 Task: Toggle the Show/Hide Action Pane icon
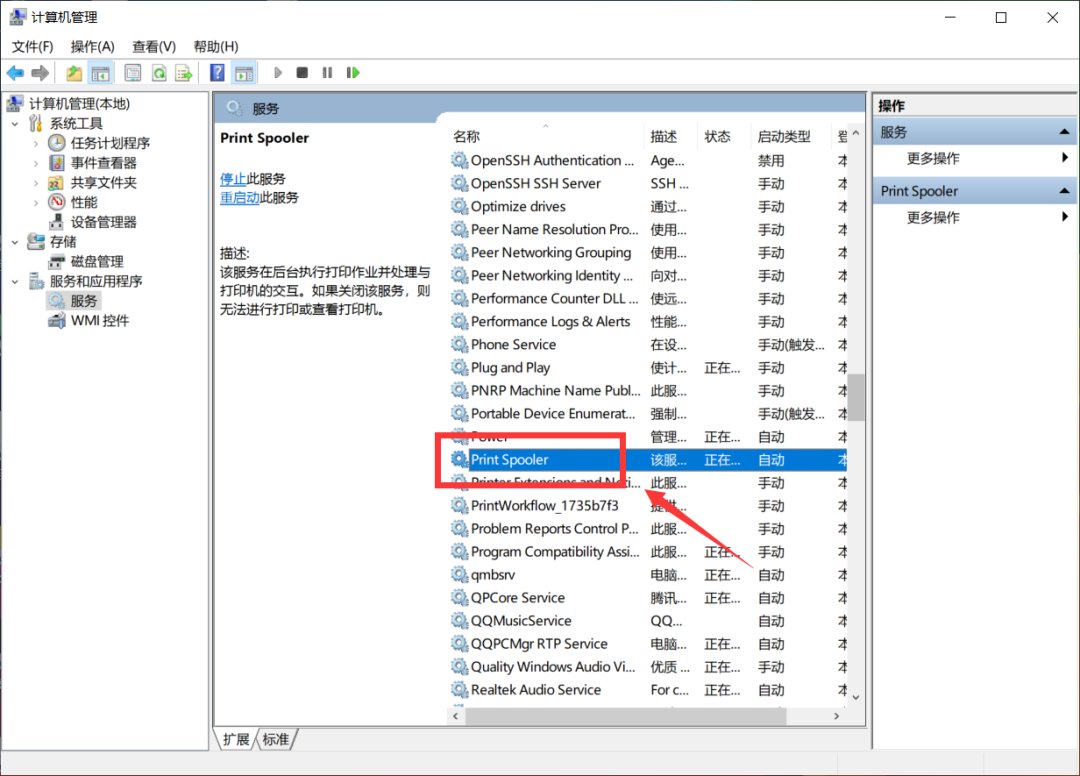point(243,73)
